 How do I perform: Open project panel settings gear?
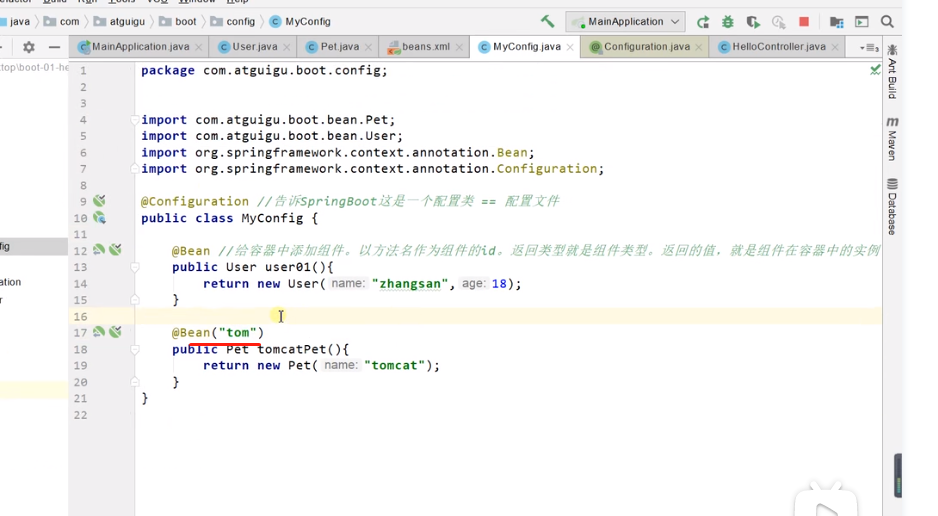29,47
